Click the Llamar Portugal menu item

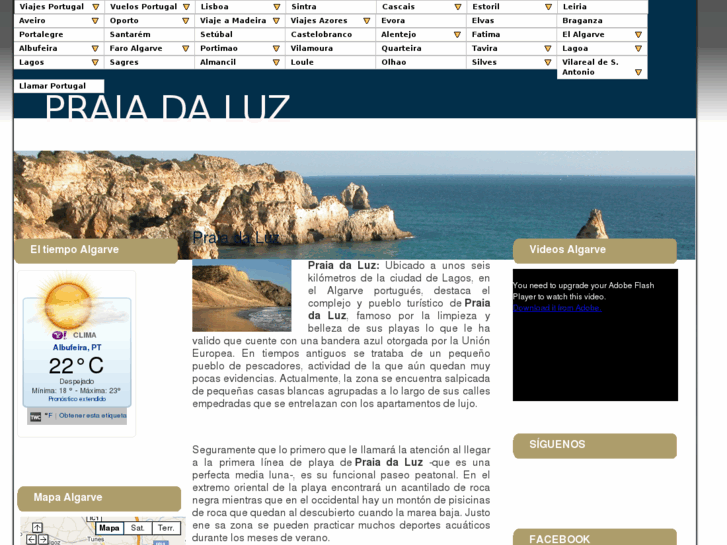(59, 86)
